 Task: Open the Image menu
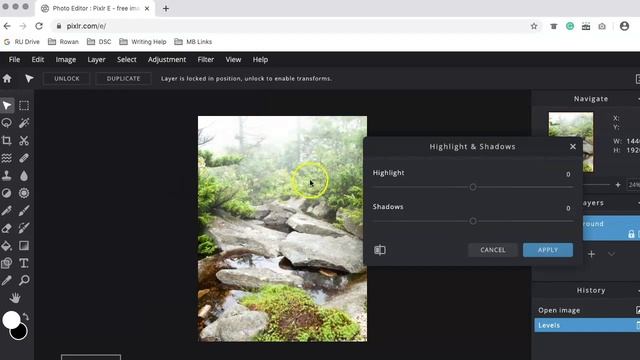(66, 60)
